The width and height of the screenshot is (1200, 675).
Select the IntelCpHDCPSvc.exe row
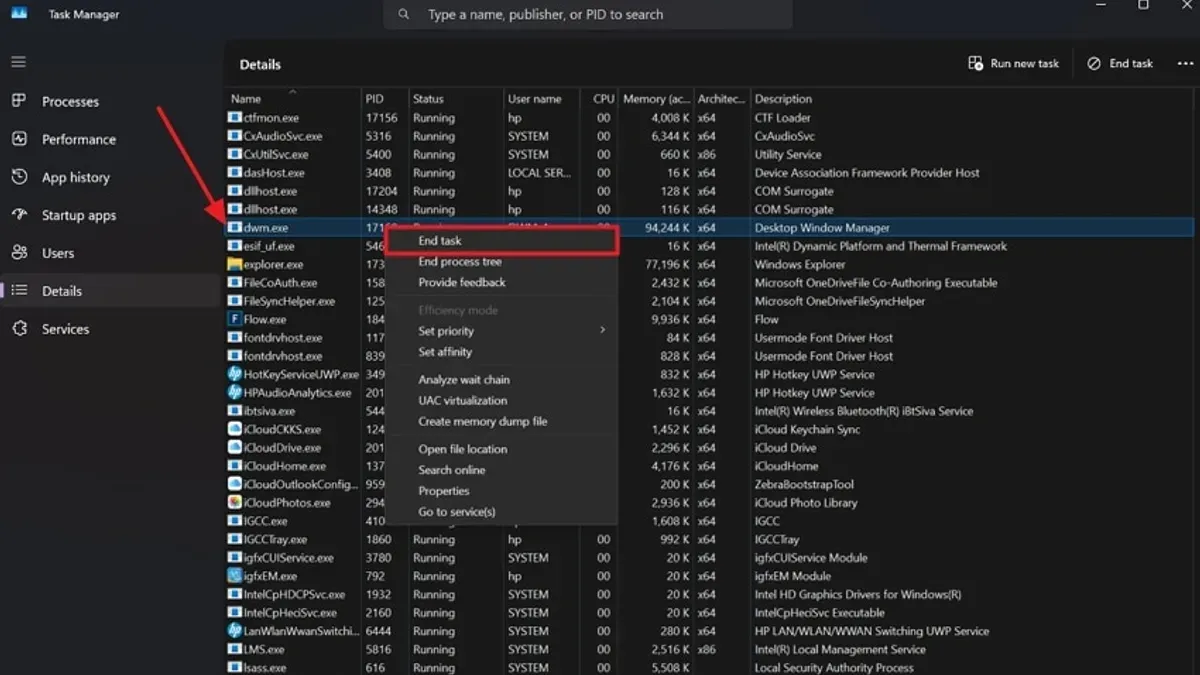709,594
